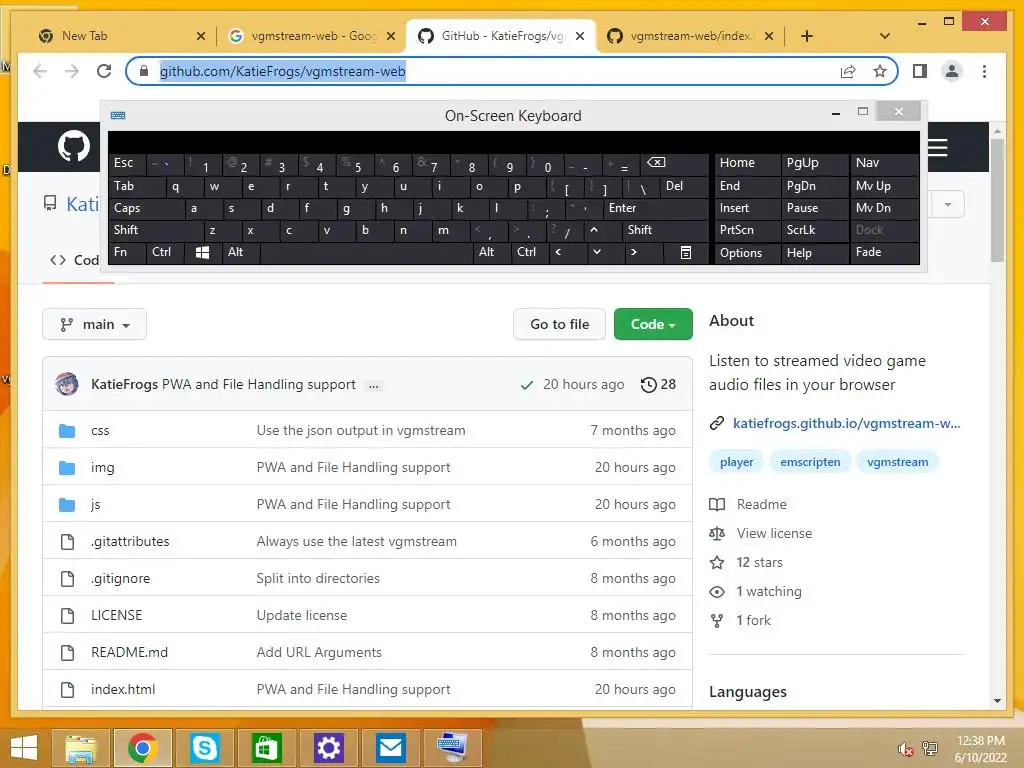Open the index.html file

(x=123, y=689)
